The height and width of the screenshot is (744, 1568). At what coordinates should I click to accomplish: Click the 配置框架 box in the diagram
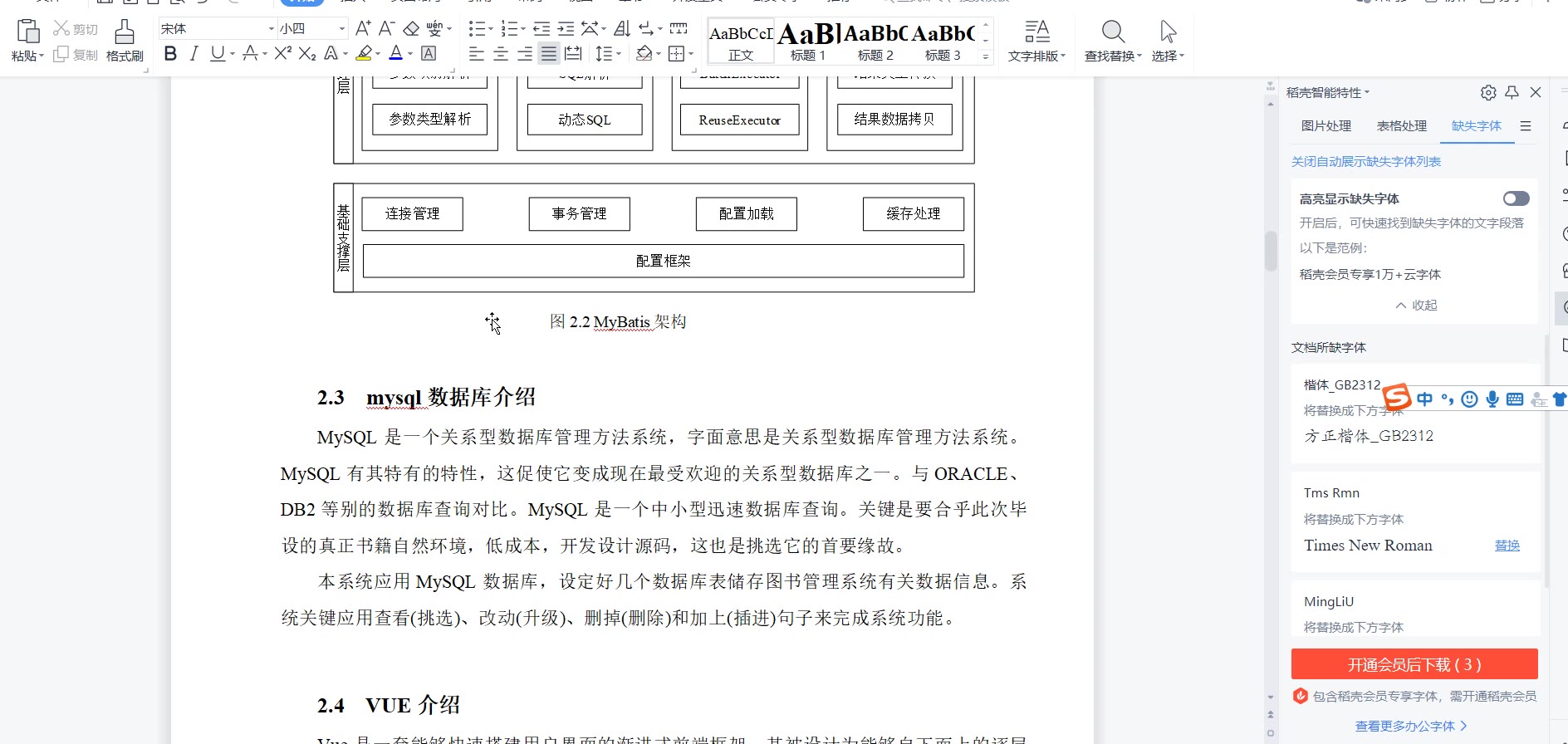664,261
